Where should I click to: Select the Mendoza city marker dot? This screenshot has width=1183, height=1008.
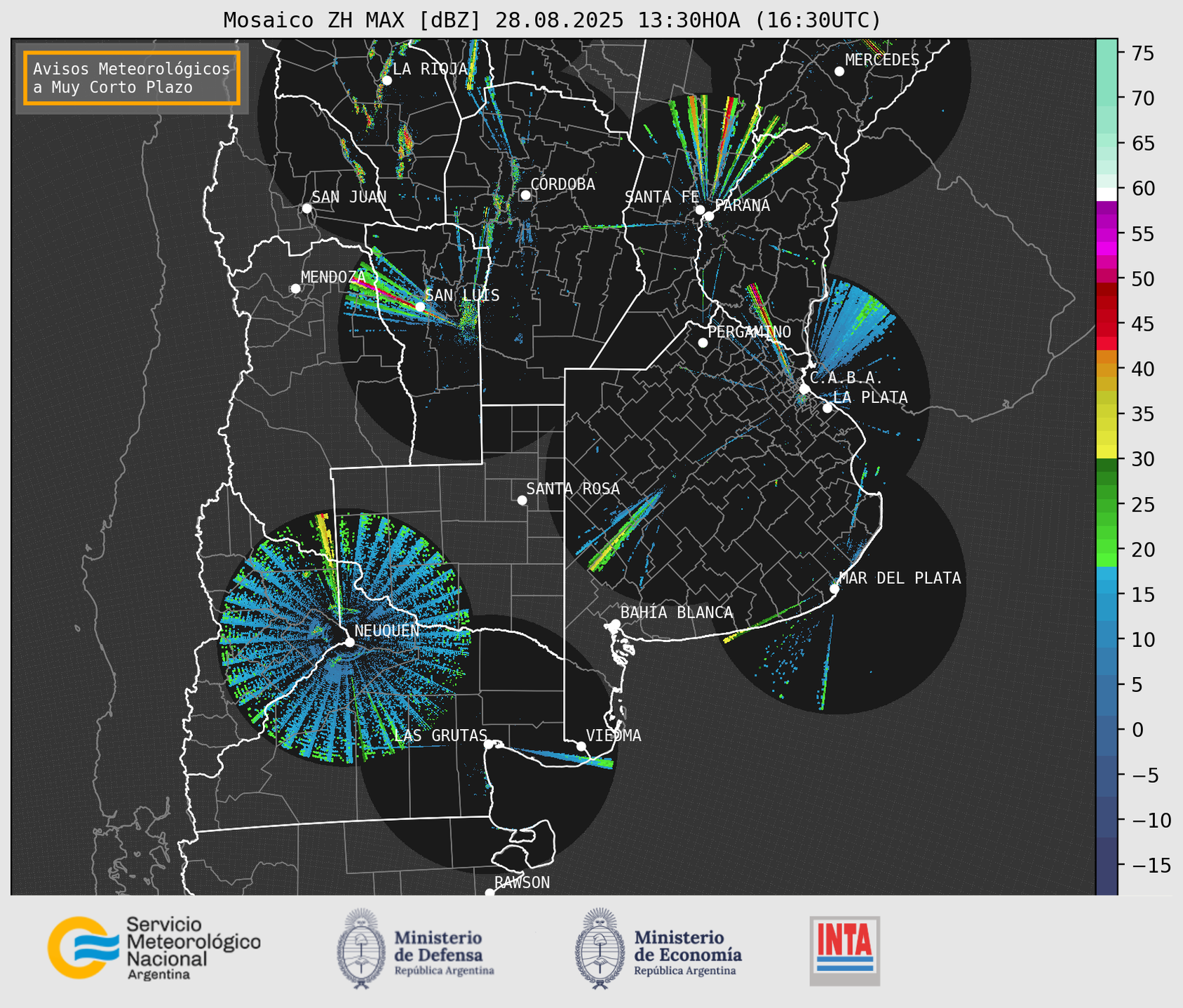[x=295, y=288]
